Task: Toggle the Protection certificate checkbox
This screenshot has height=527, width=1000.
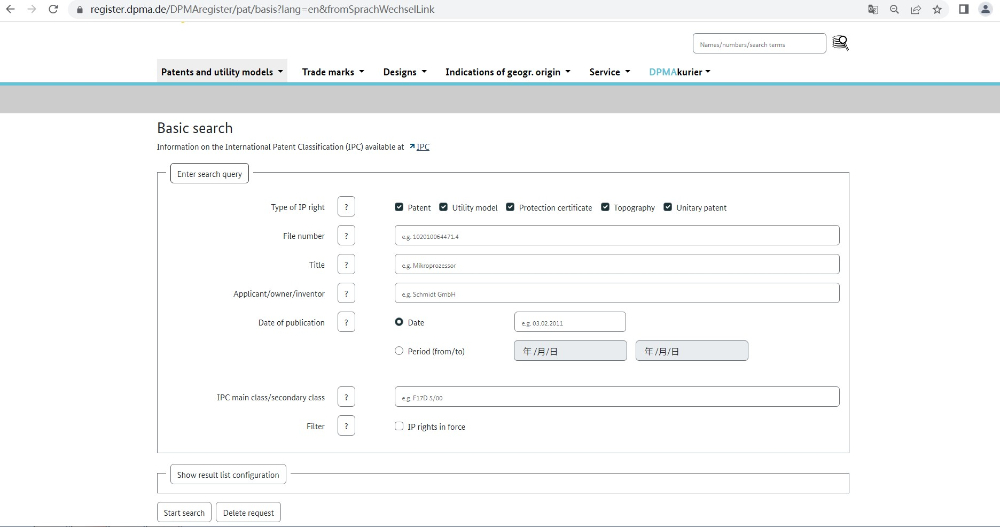Action: point(510,207)
